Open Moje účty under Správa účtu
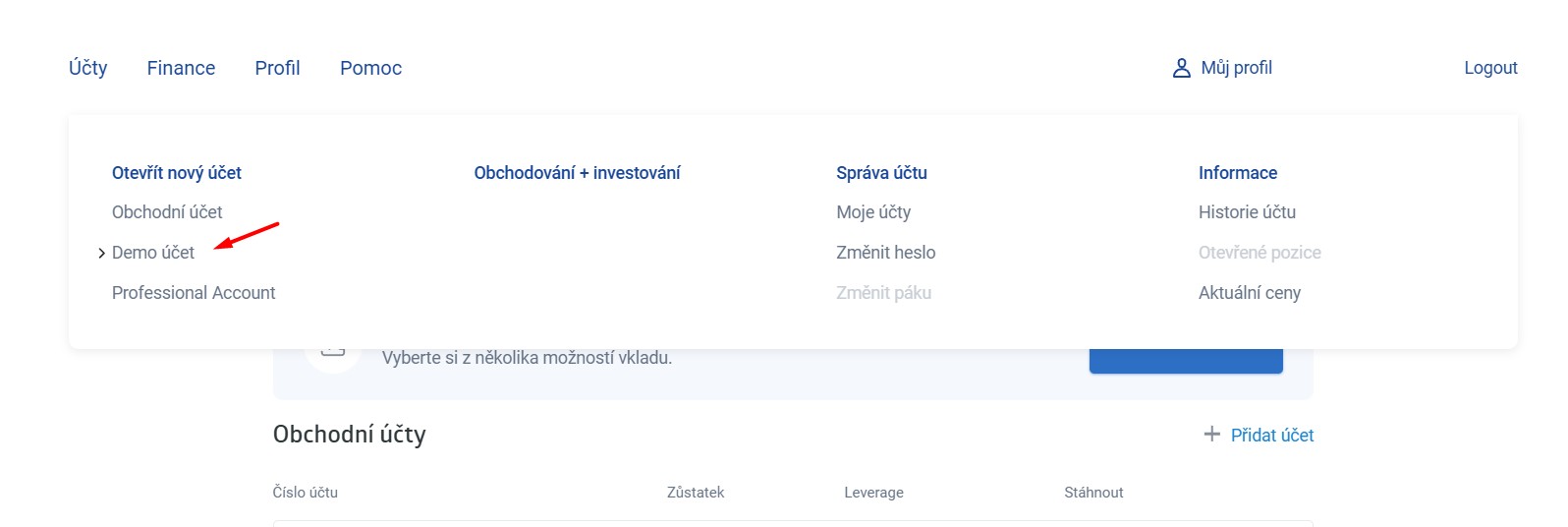The height and width of the screenshot is (527, 1568). [x=873, y=212]
